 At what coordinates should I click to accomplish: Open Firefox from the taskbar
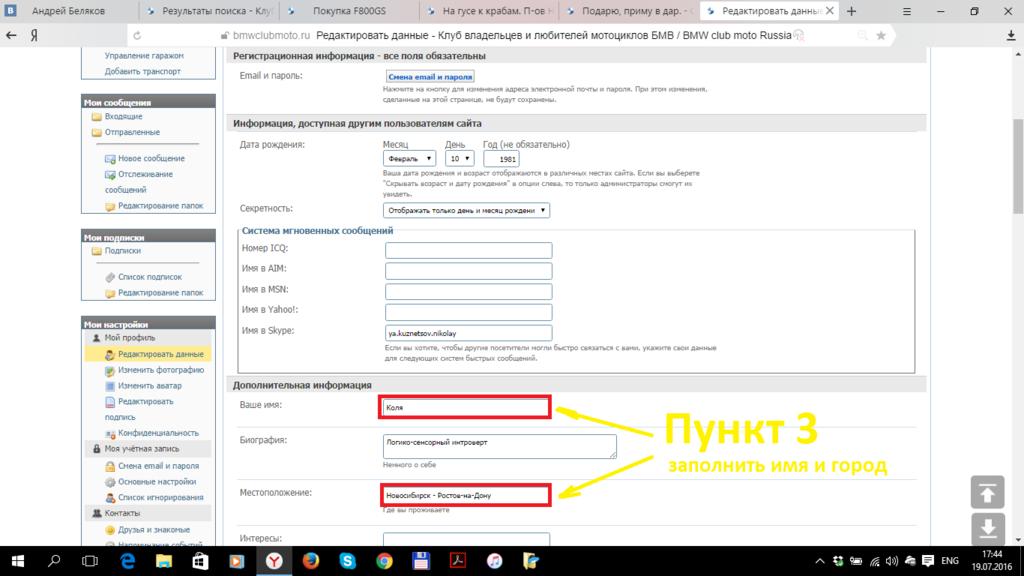310,560
